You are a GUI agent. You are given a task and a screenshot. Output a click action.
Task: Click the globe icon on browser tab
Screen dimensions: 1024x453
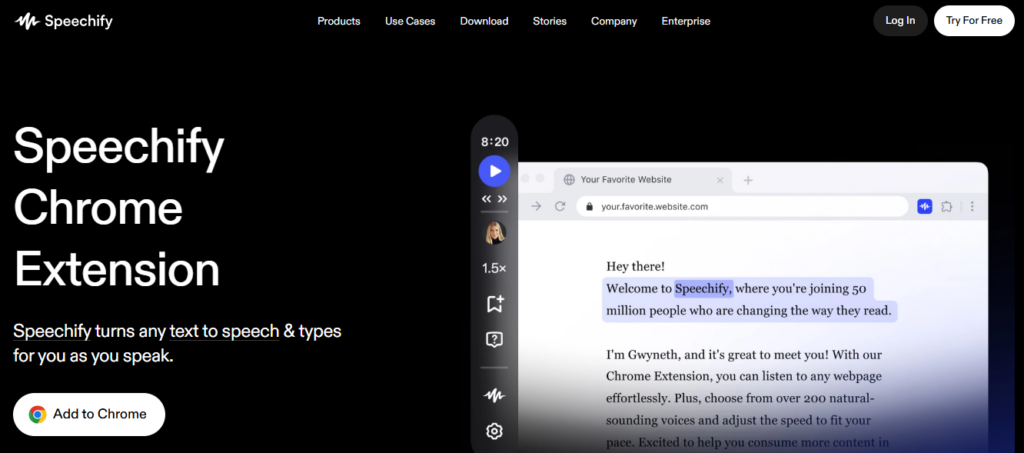569,180
